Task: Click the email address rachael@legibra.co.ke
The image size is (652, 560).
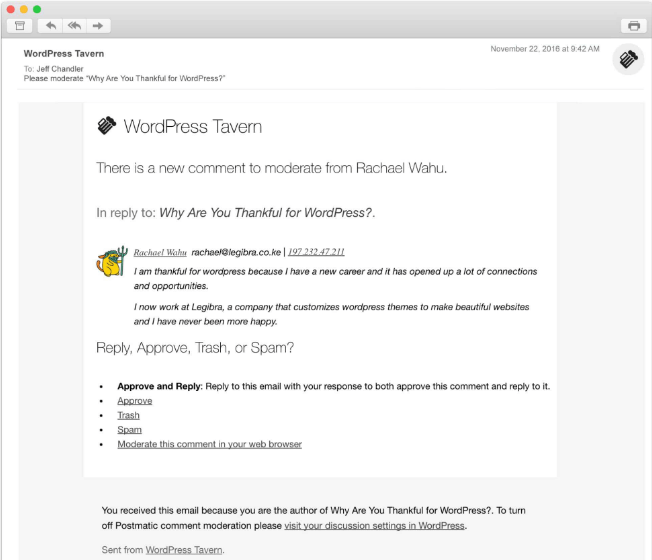Action: (x=236, y=252)
